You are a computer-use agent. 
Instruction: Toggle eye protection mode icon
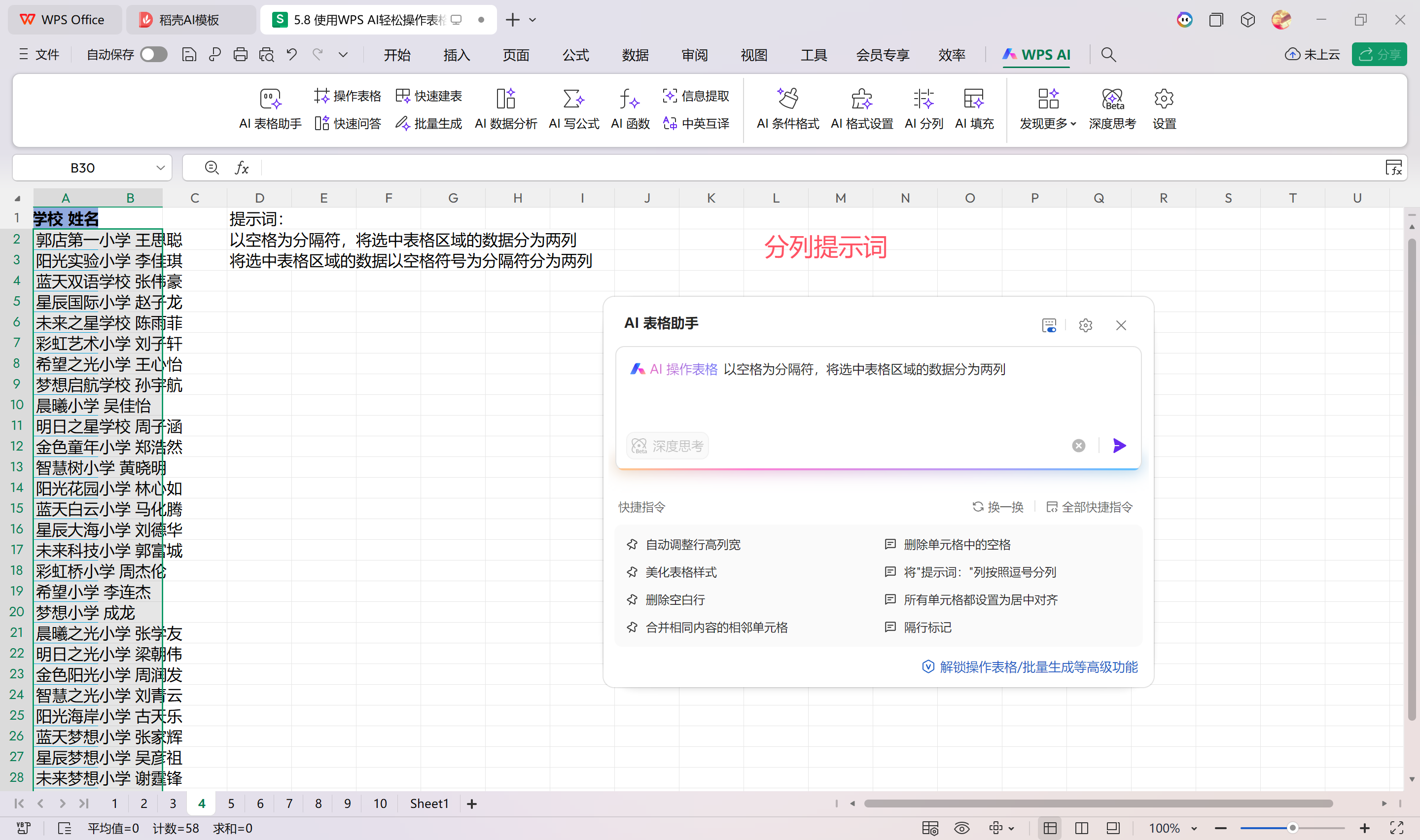pos(961,828)
